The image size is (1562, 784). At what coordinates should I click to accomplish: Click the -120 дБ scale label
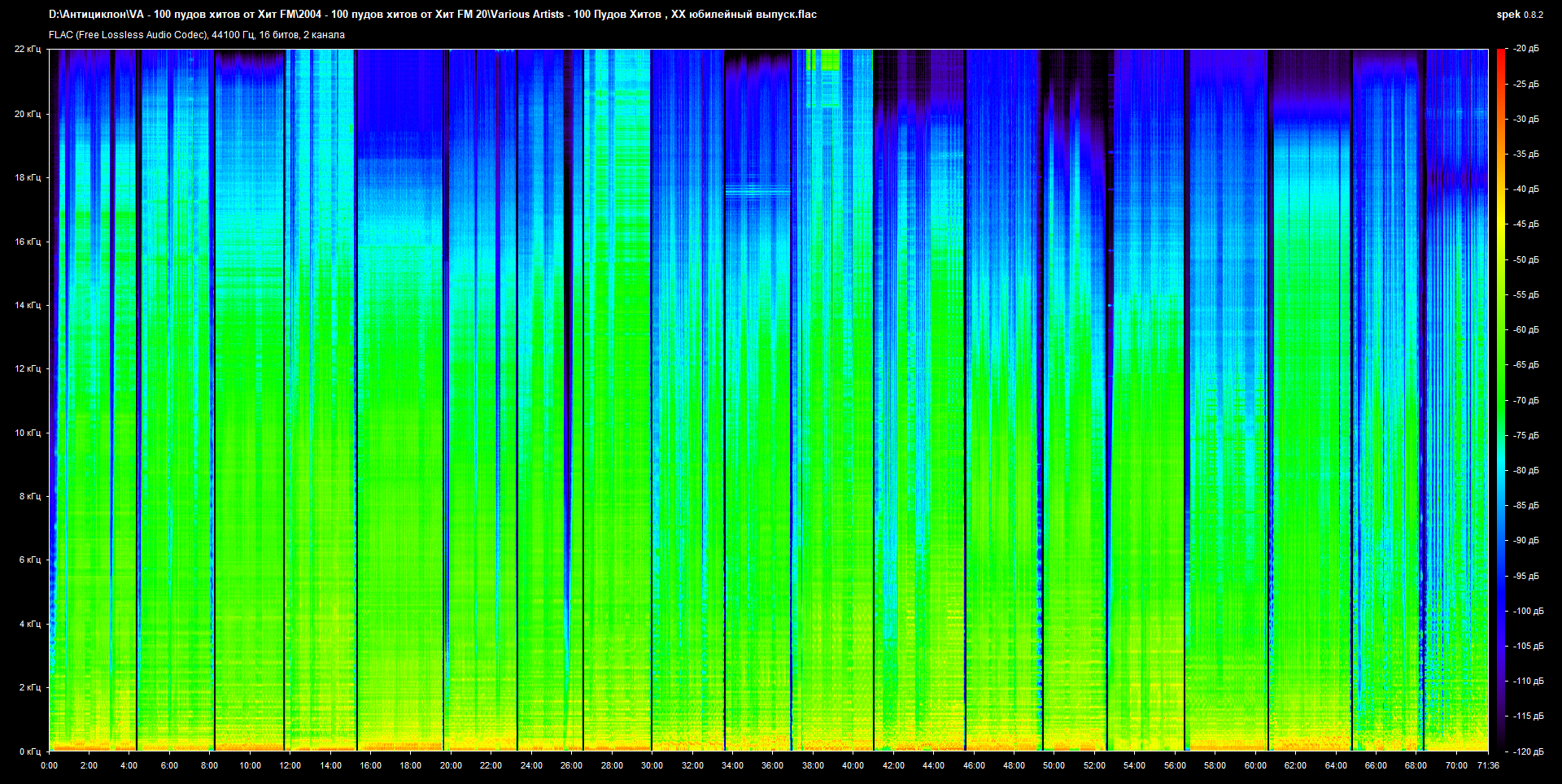pyautogui.click(x=1527, y=751)
